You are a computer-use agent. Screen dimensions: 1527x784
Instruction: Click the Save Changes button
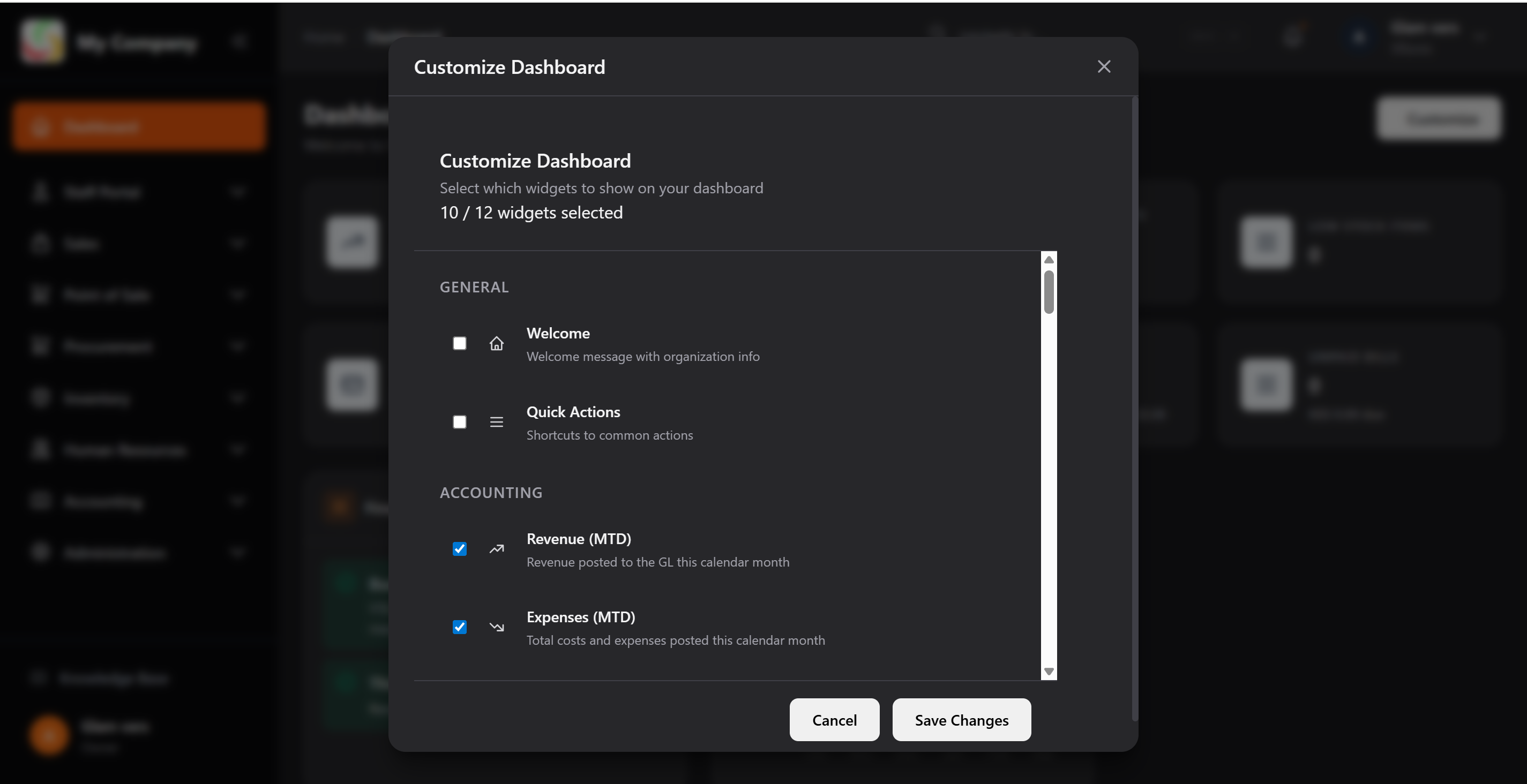click(x=961, y=720)
